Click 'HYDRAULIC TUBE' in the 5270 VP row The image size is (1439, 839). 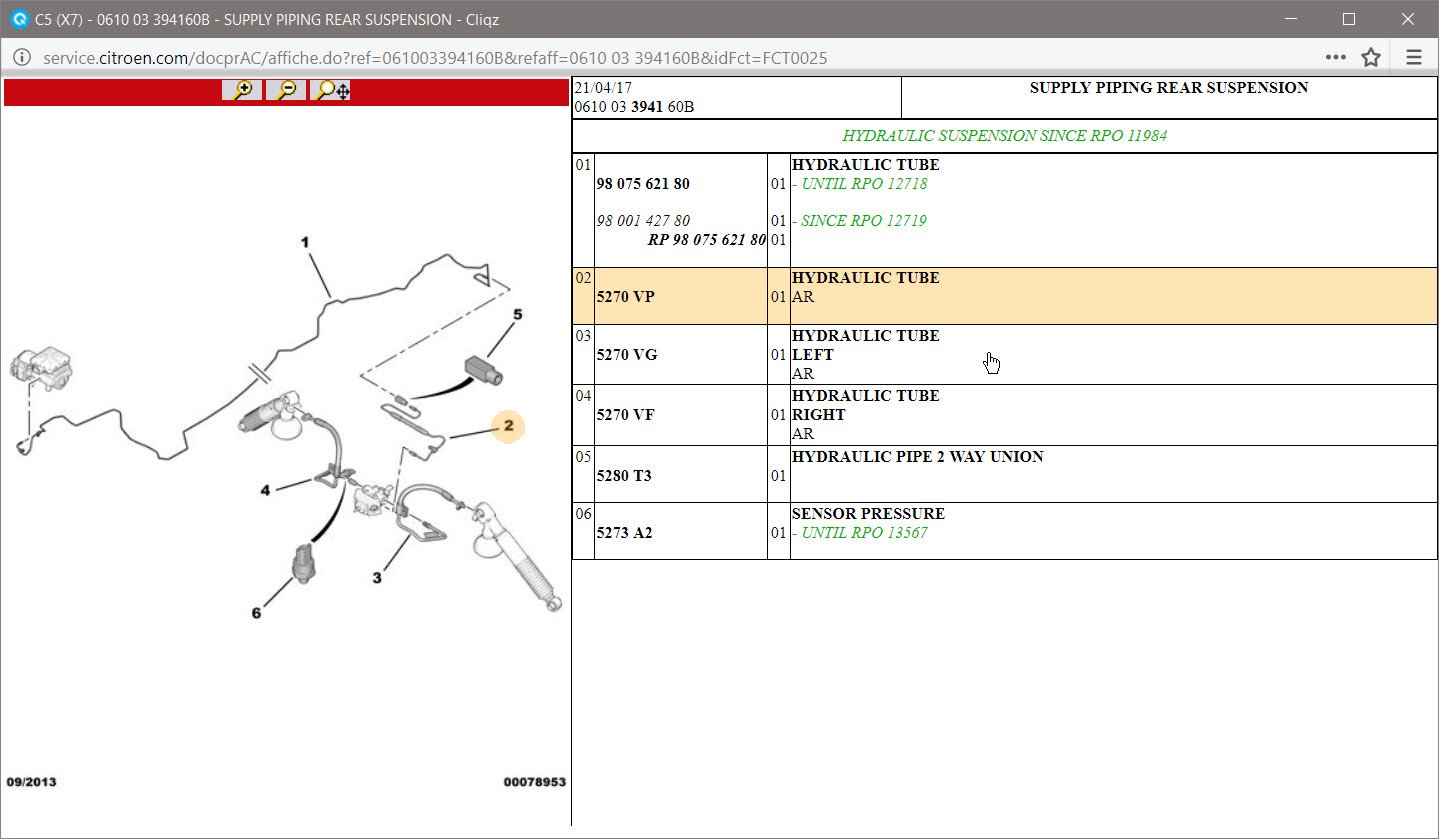click(x=866, y=278)
